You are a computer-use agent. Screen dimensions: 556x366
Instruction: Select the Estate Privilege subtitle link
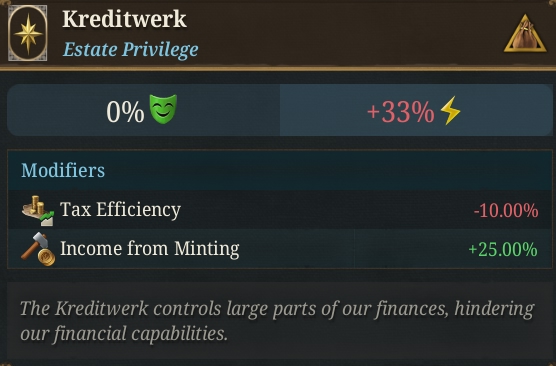pos(130,49)
